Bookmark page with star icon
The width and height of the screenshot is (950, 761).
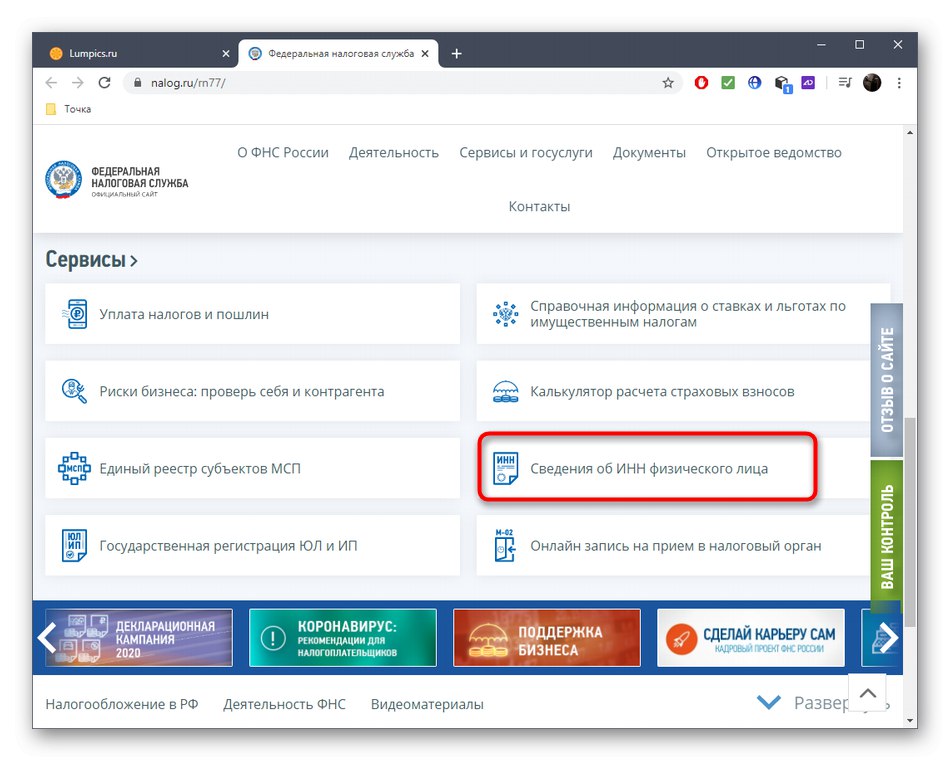point(668,83)
